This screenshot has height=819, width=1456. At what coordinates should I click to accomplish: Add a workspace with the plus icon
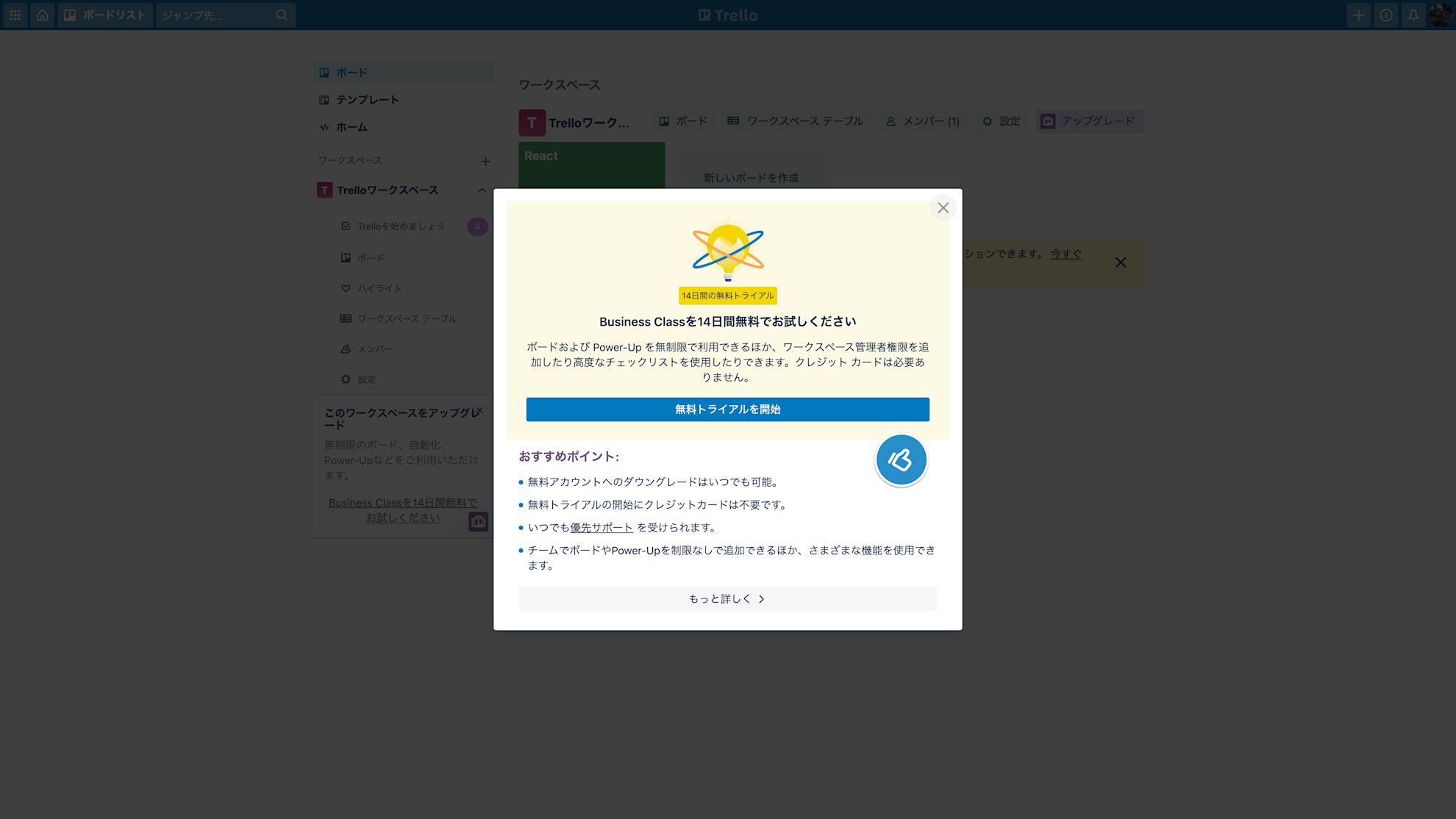coord(485,161)
